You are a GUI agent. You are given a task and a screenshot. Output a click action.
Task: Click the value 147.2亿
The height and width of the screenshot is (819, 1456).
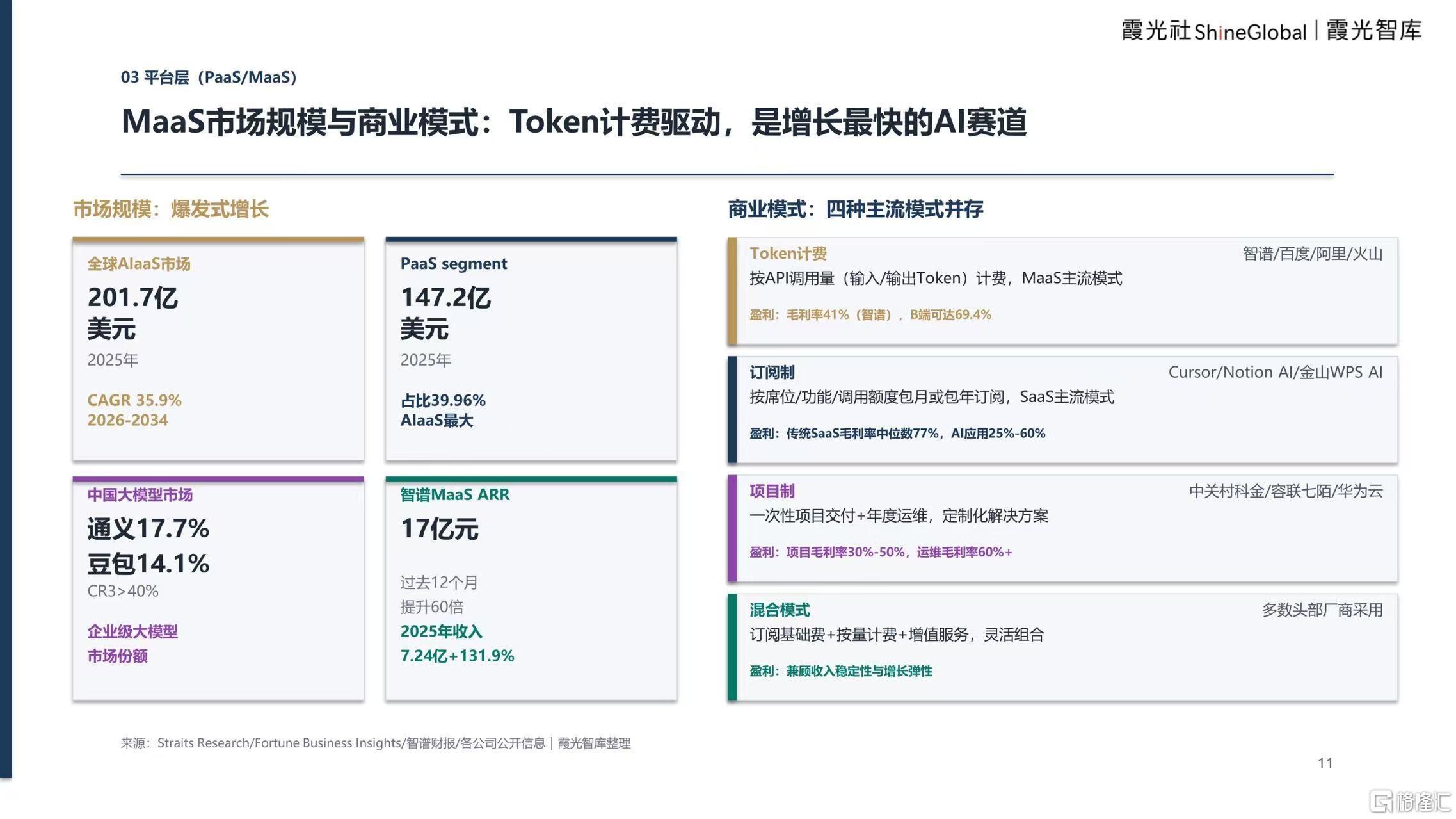(445, 298)
